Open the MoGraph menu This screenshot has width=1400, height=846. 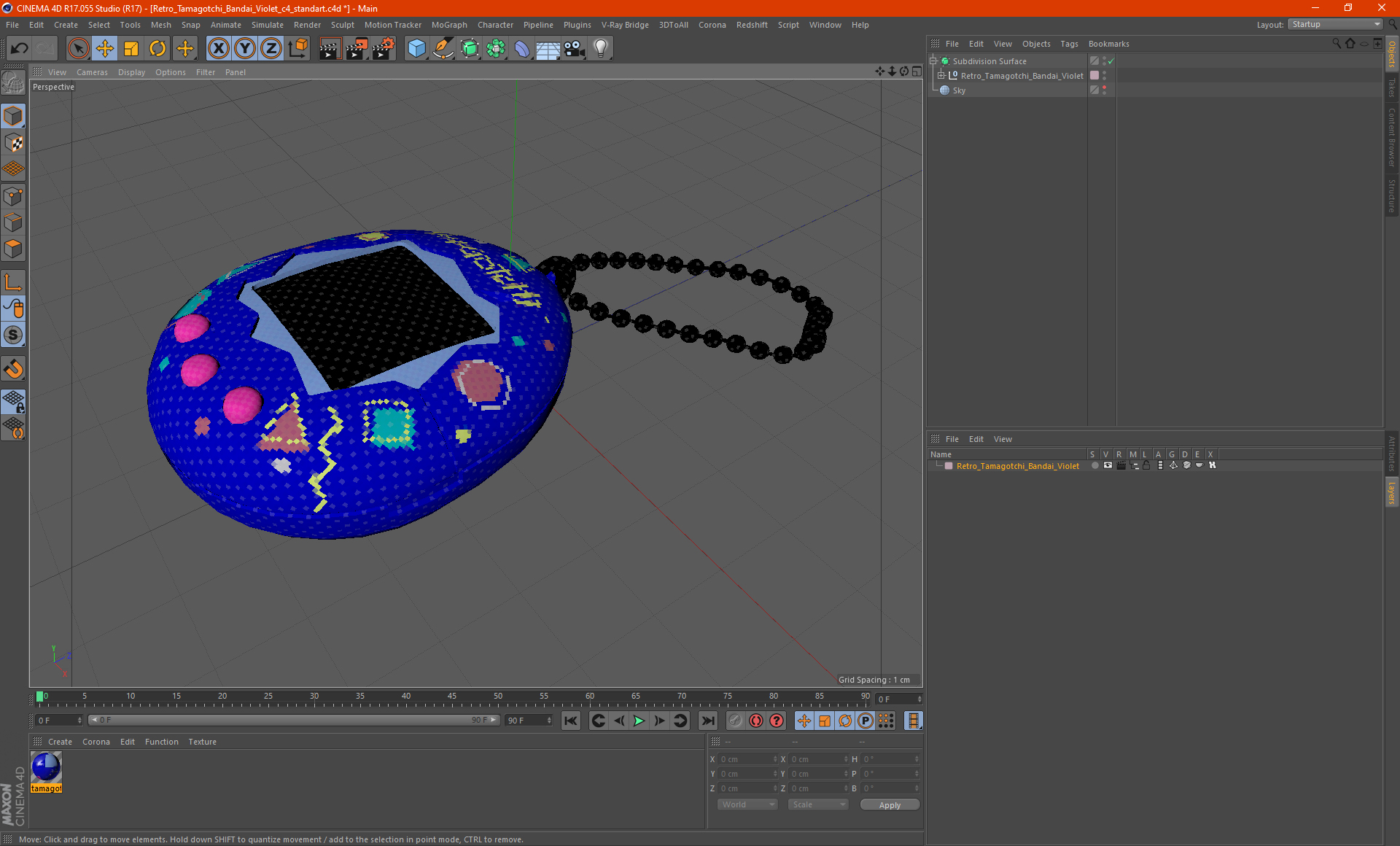click(449, 25)
